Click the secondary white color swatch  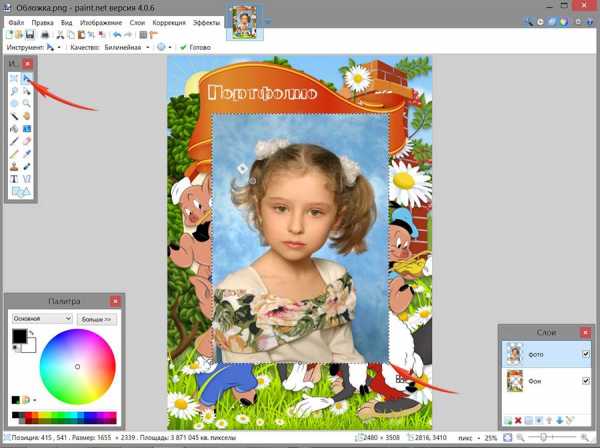30,346
